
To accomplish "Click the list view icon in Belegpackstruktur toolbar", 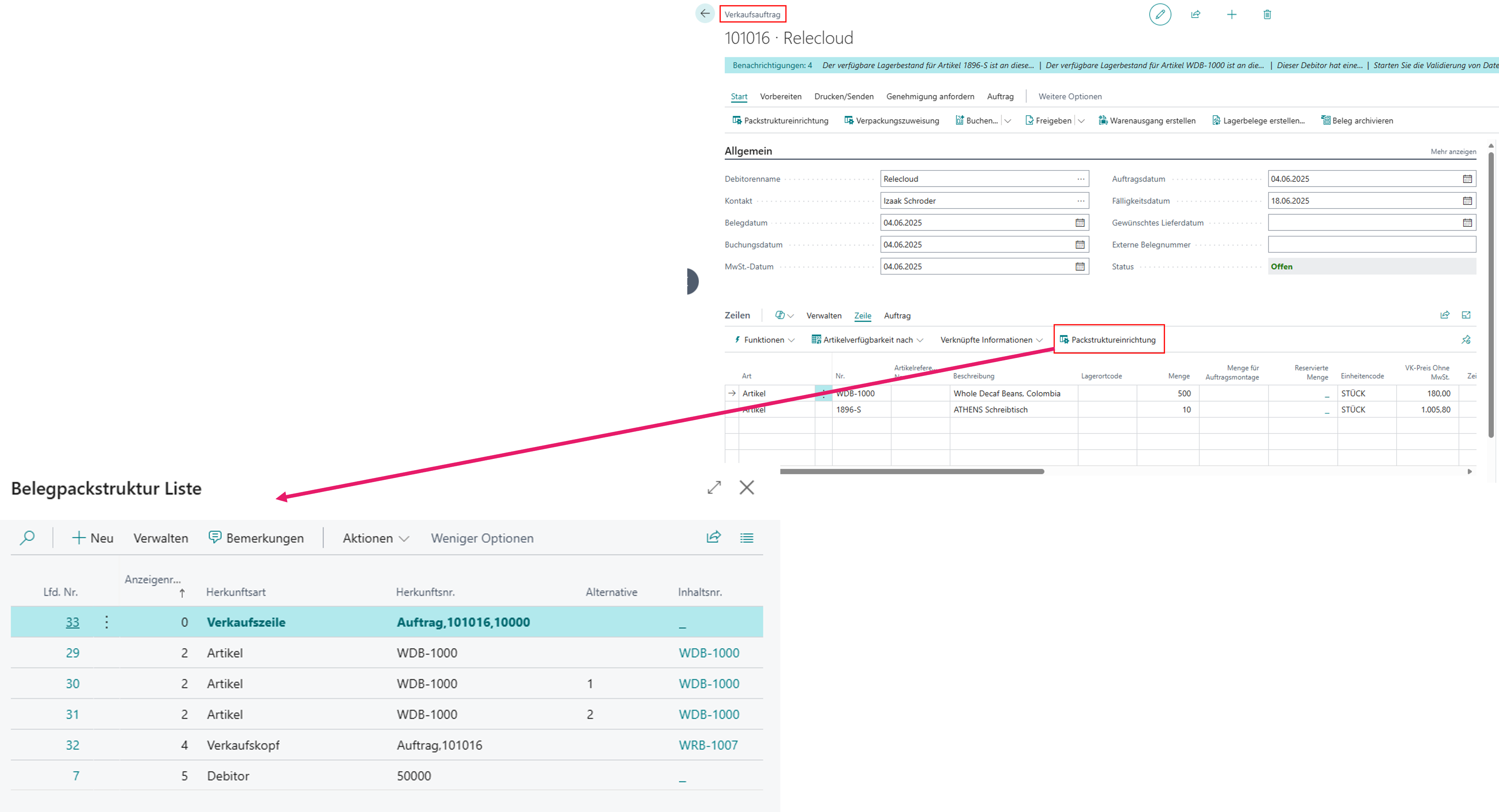I will pos(747,537).
